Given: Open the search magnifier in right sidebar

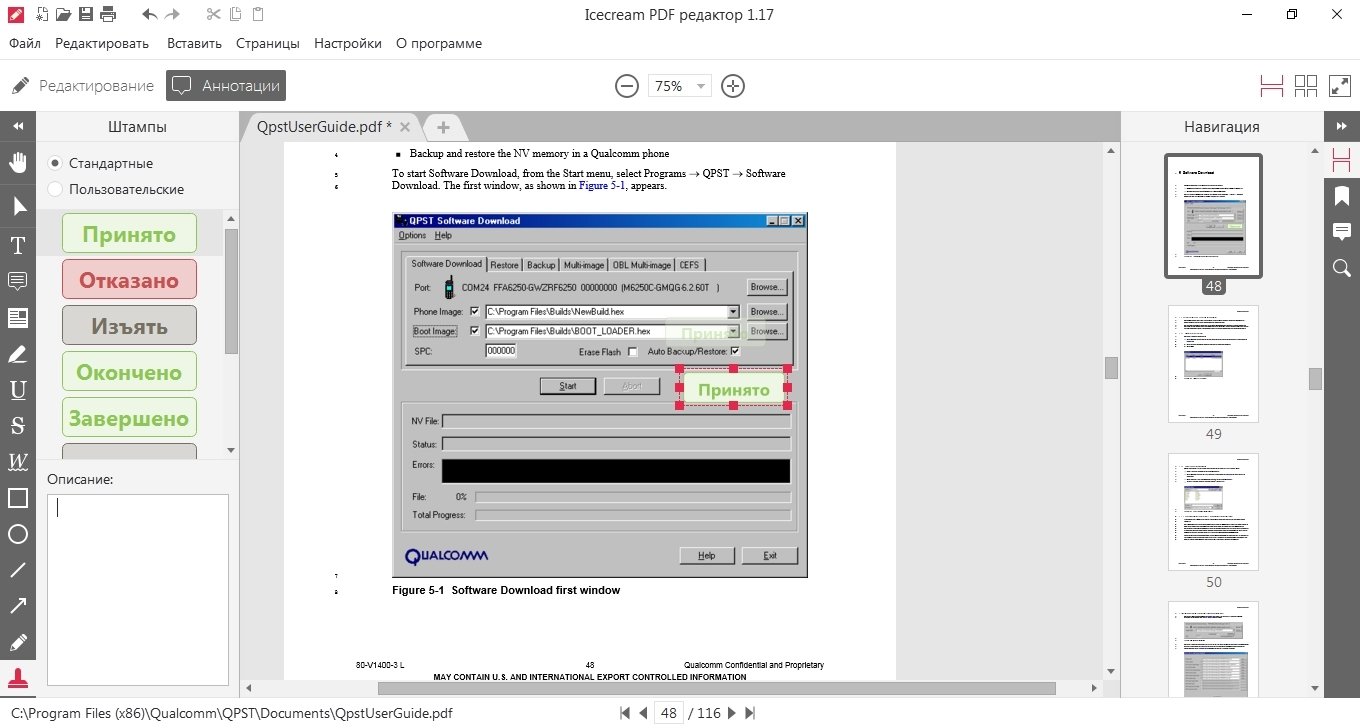Looking at the screenshot, I should tap(1342, 268).
